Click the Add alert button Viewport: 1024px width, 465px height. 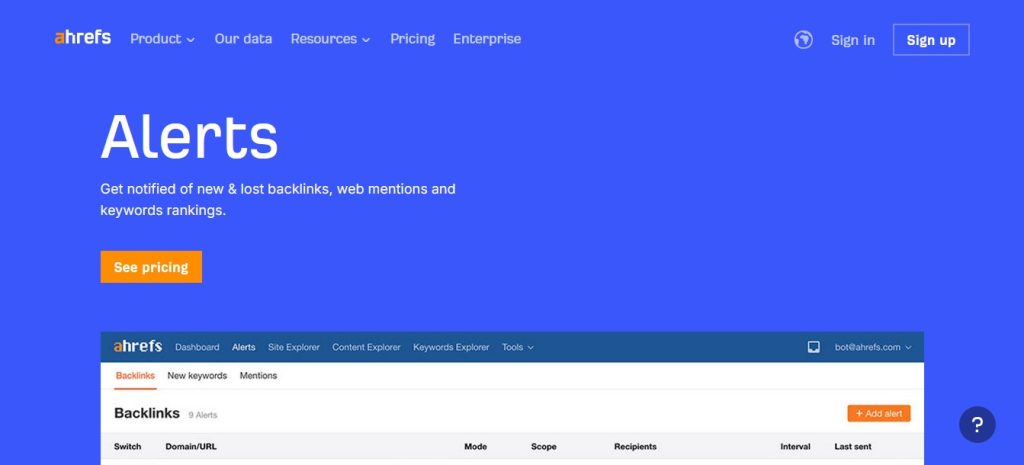879,413
